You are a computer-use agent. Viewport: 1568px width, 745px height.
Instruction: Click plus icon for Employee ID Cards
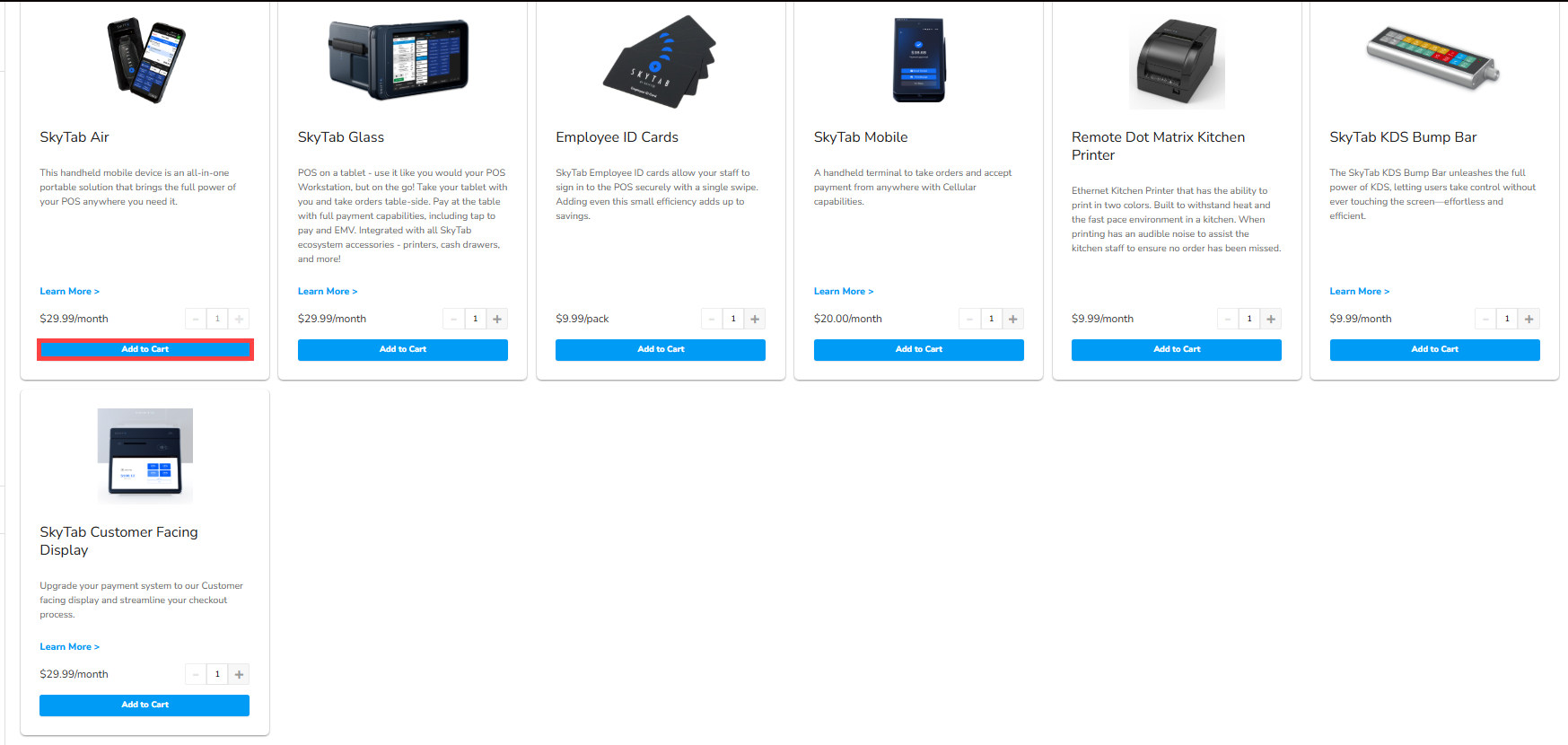755,319
